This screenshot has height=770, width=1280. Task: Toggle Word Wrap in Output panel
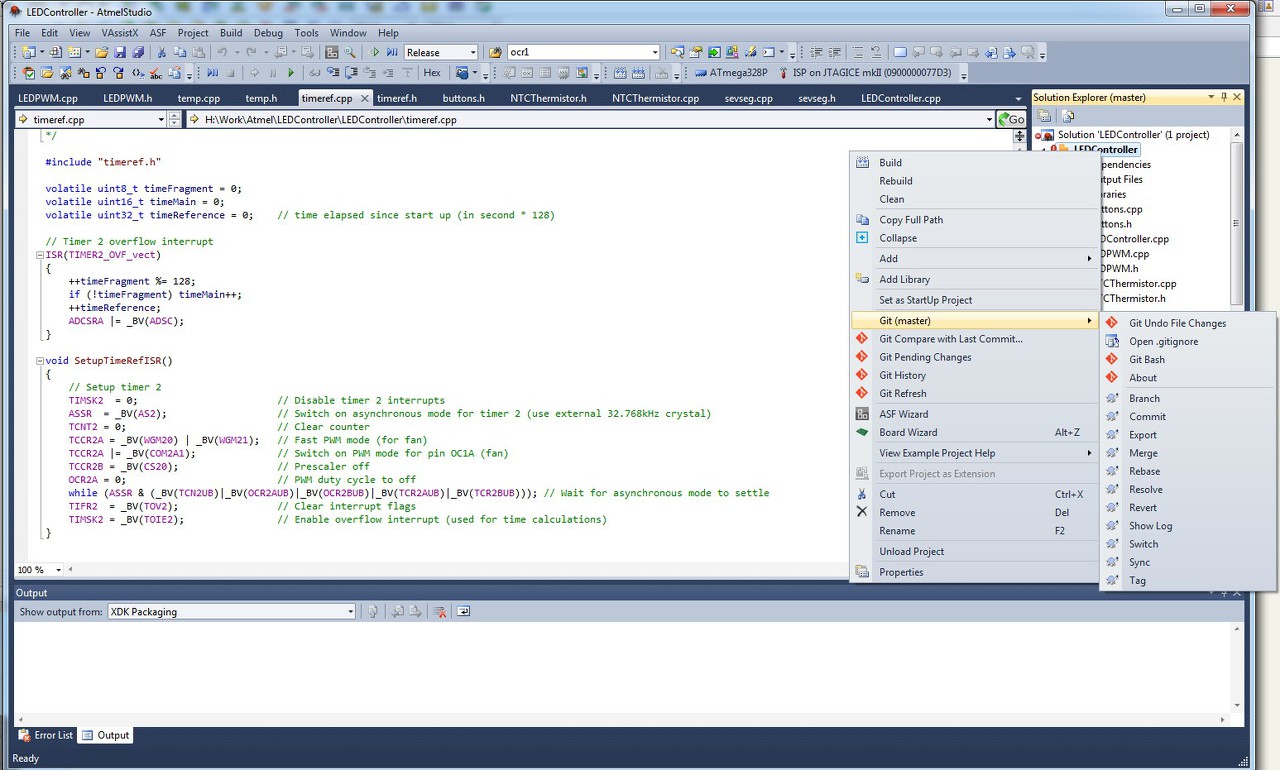point(464,611)
